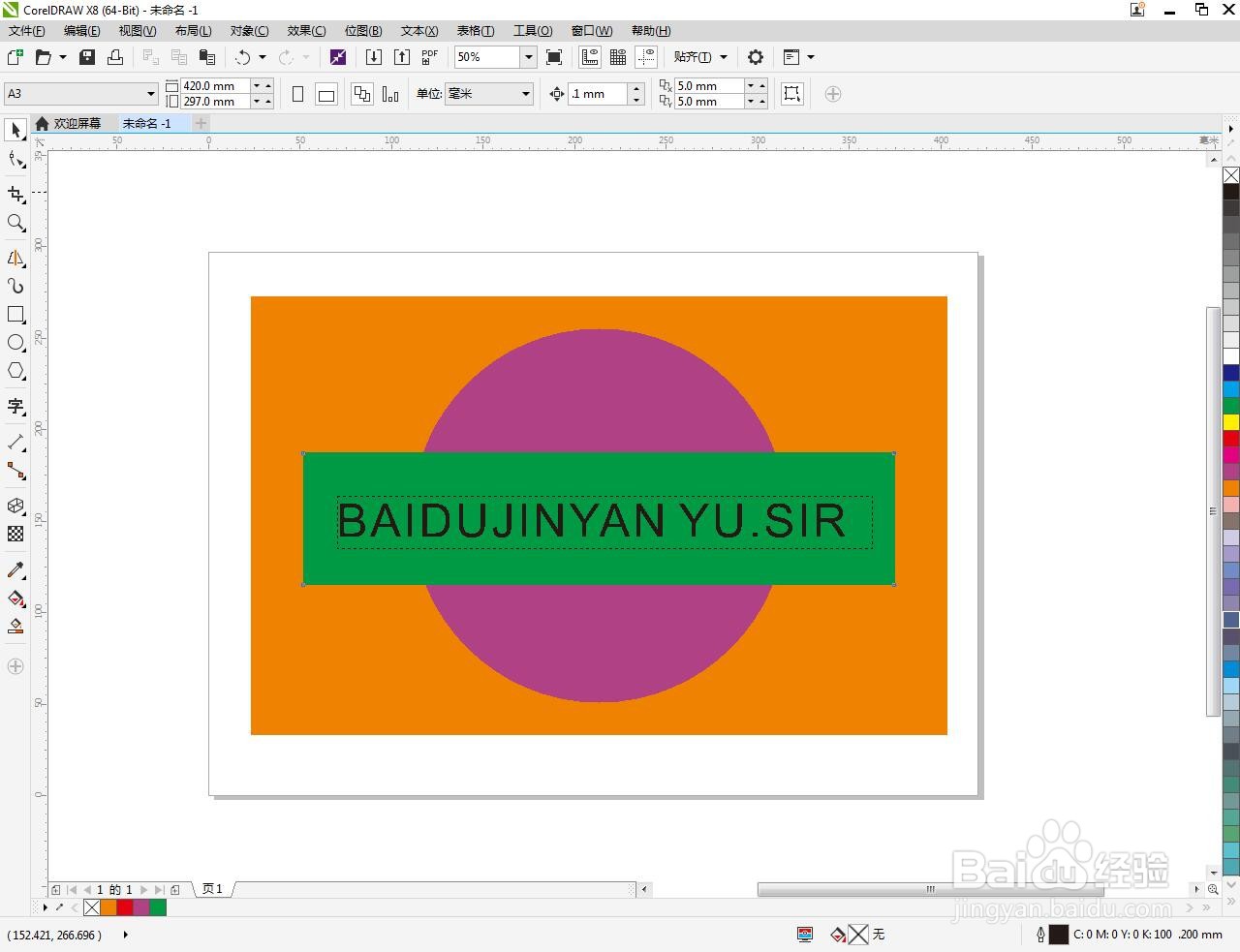Select the Connector tool
The width and height of the screenshot is (1240, 952).
click(15, 471)
